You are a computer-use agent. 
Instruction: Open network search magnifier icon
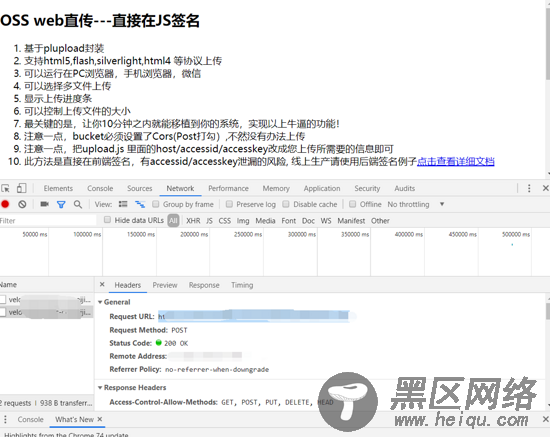click(78, 204)
